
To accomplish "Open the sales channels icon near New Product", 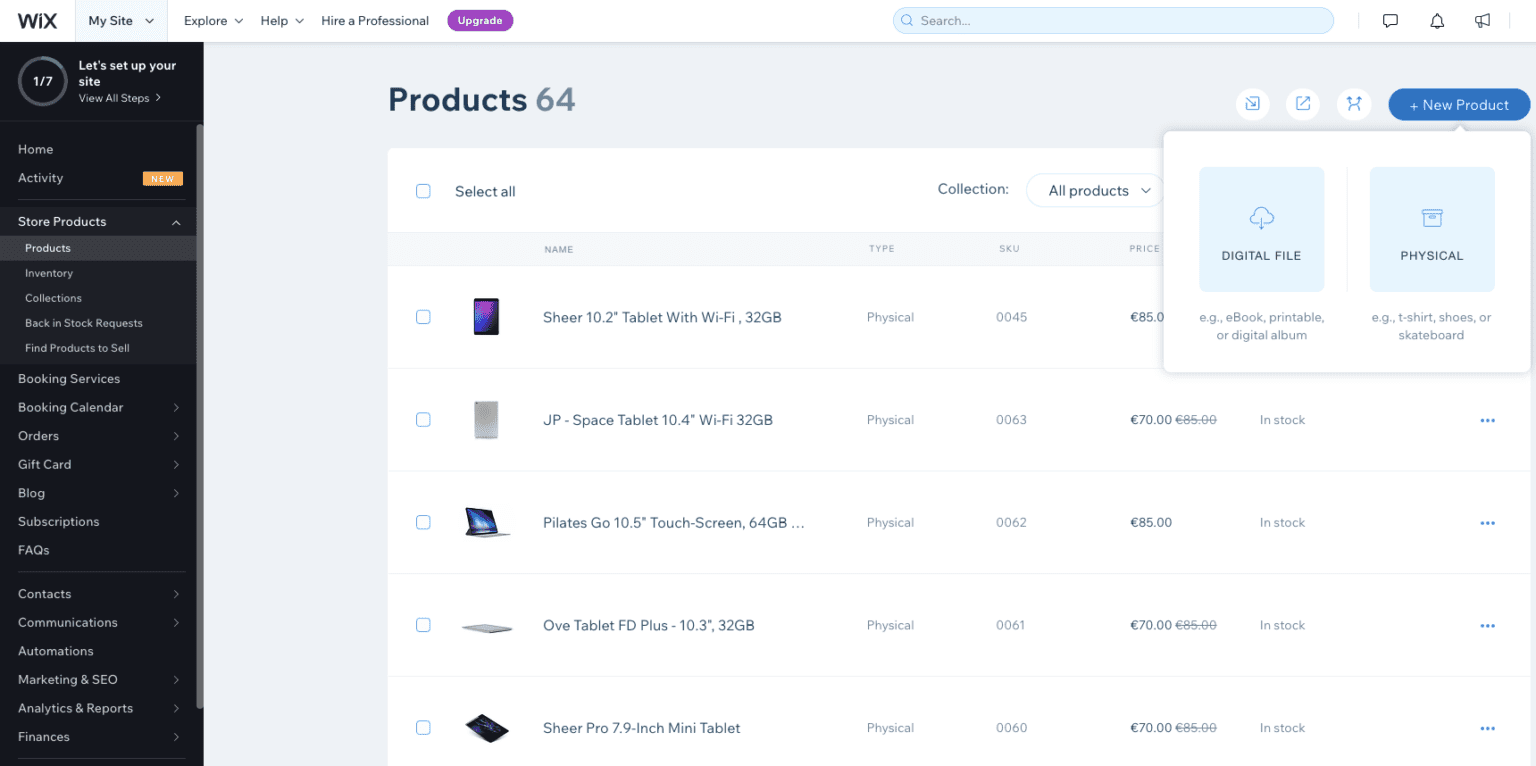I will pyautogui.click(x=1354, y=103).
